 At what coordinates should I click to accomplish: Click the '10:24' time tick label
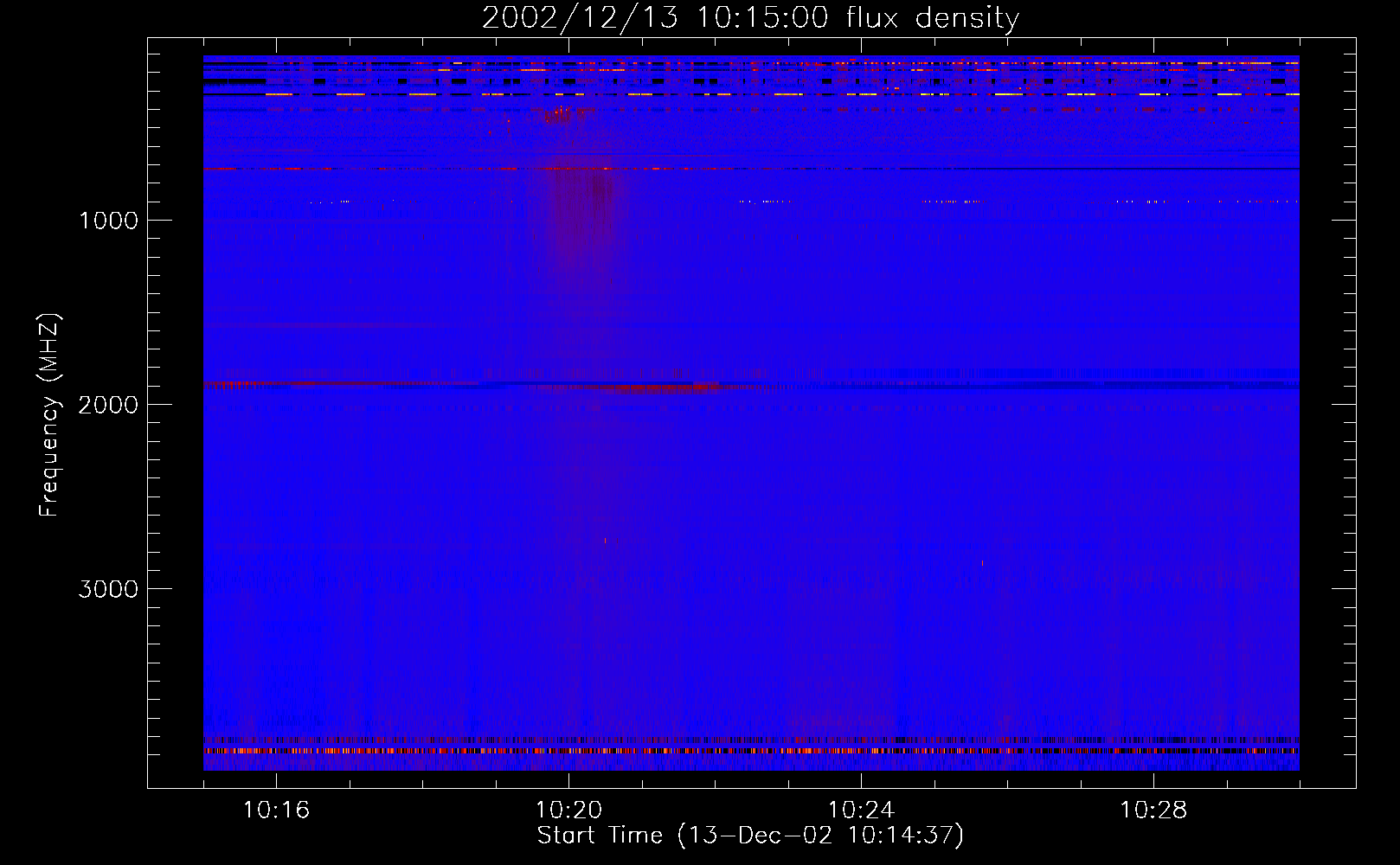pos(861,811)
